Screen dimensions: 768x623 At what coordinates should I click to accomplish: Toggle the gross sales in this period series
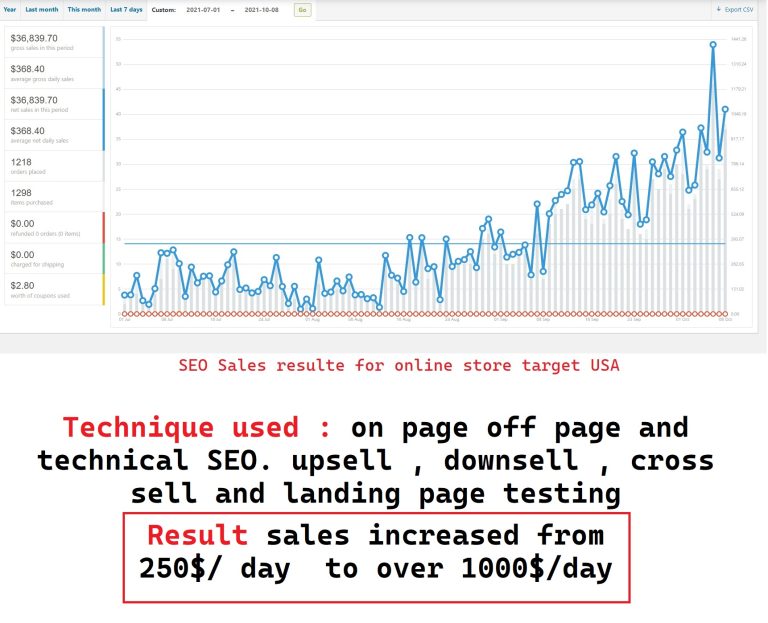click(x=52, y=42)
